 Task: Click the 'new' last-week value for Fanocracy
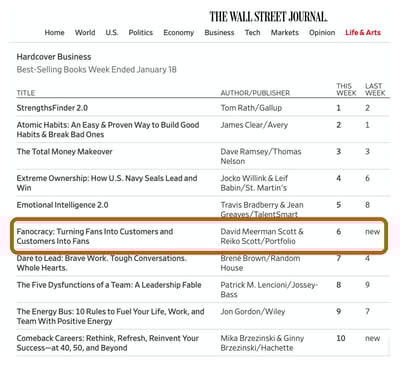[372, 232]
